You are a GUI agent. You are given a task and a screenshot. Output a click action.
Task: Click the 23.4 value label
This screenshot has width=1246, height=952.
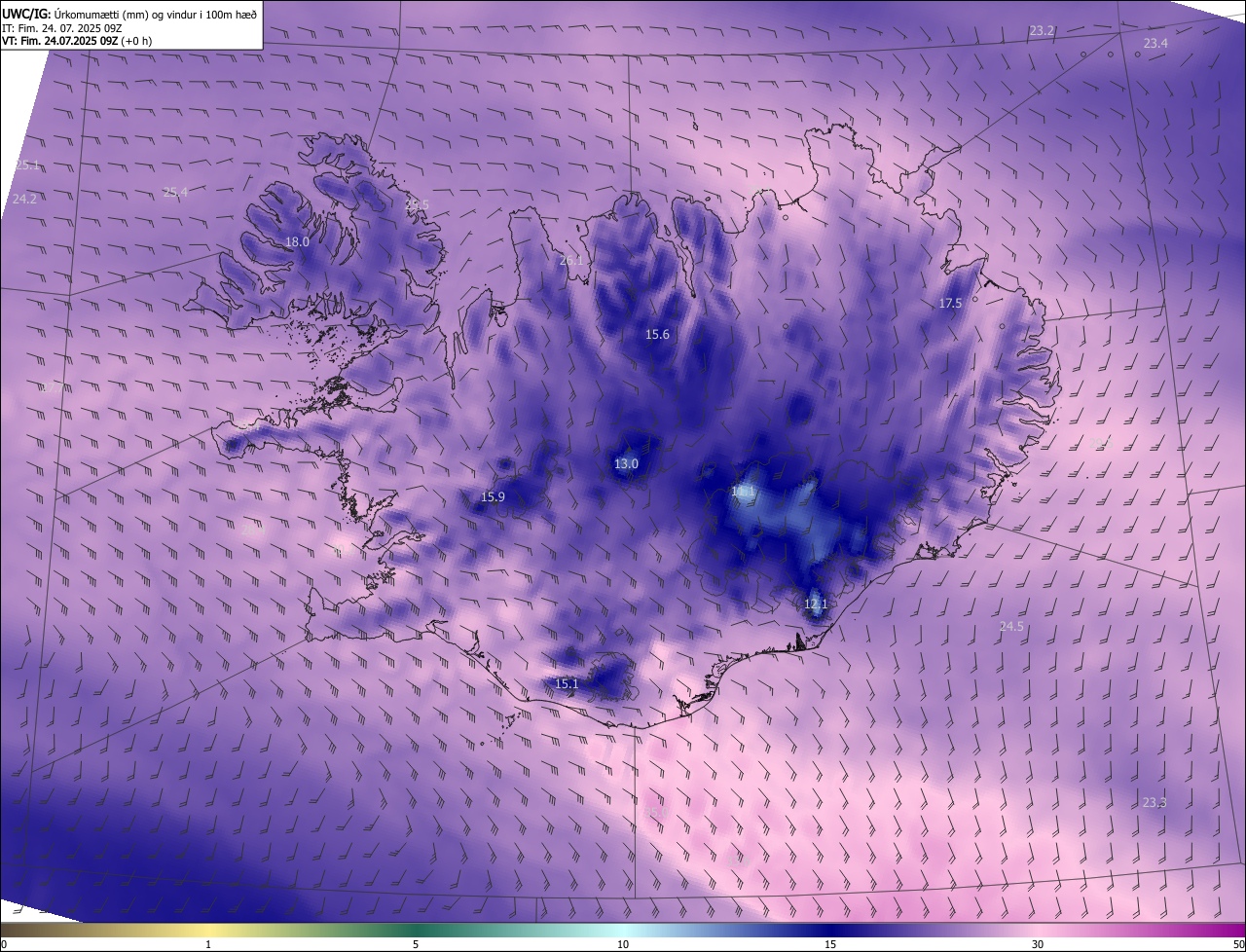tap(1155, 44)
